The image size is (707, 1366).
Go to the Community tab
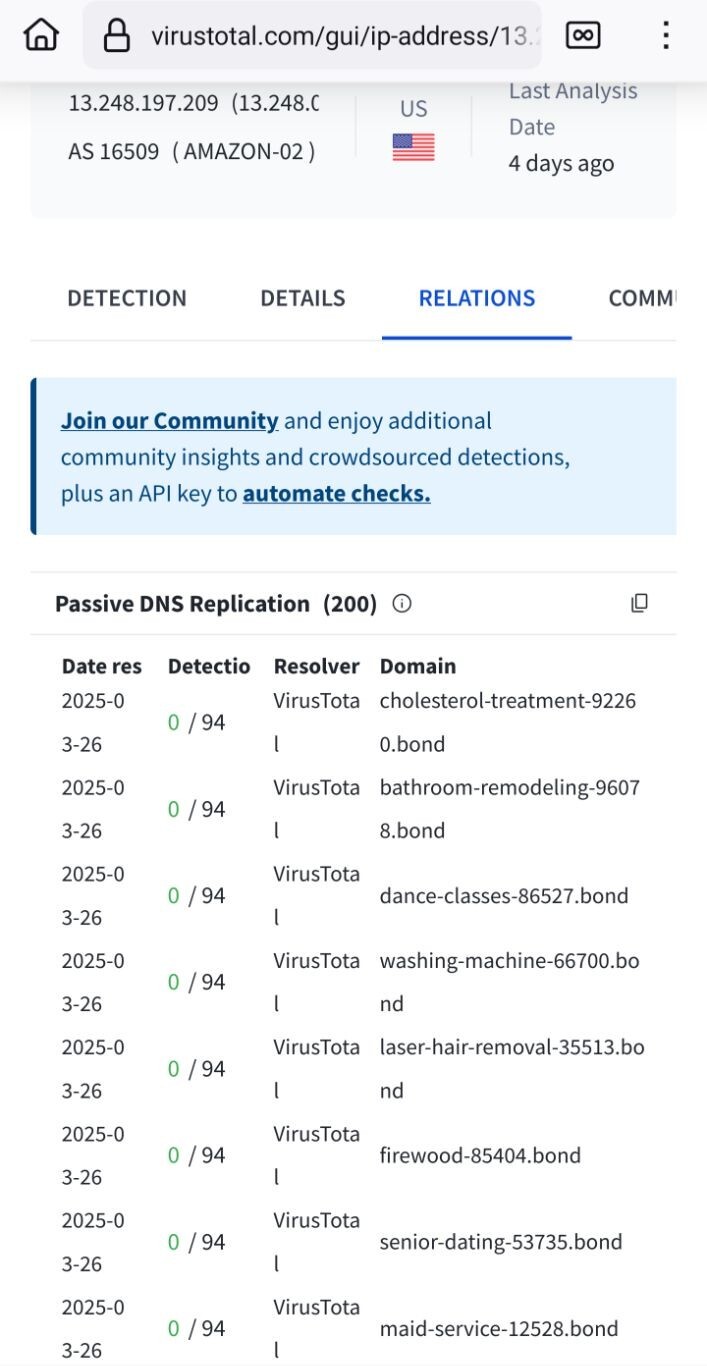pos(642,298)
